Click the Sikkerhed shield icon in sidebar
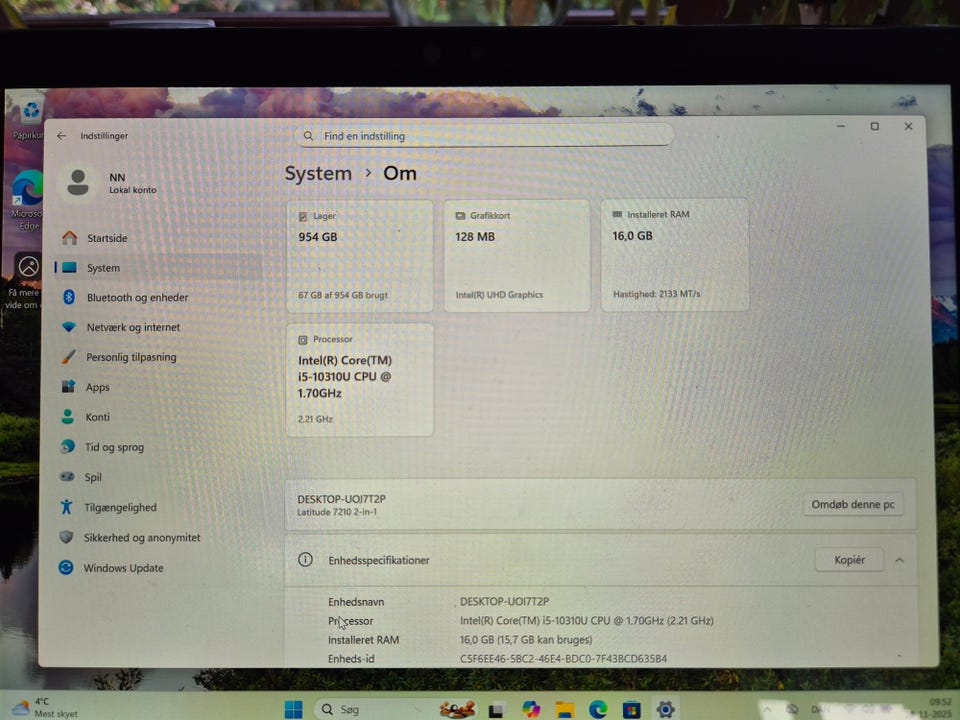Screen dimensions: 960x720 pos(66,537)
